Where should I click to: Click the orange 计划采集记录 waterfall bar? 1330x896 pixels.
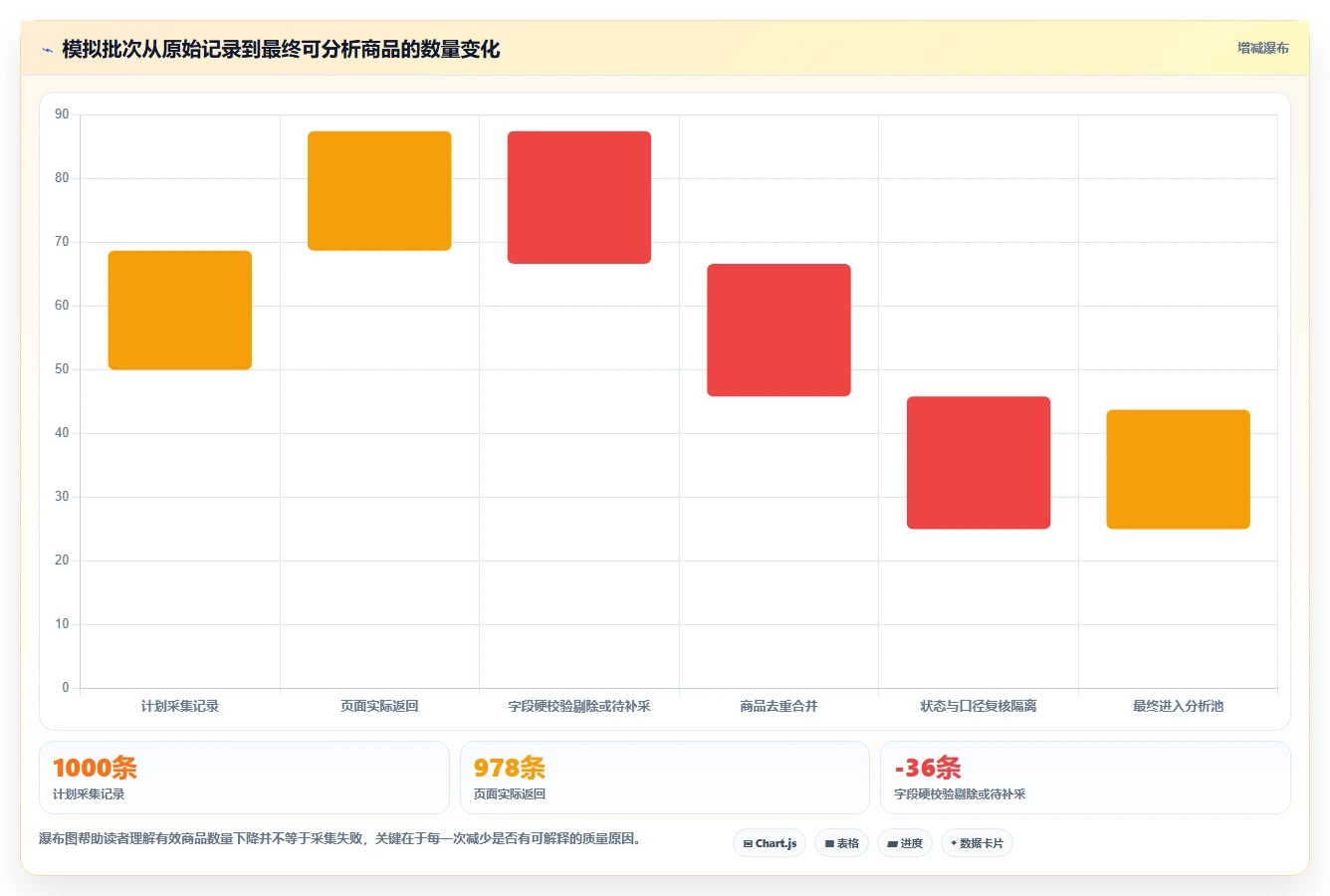coord(180,311)
